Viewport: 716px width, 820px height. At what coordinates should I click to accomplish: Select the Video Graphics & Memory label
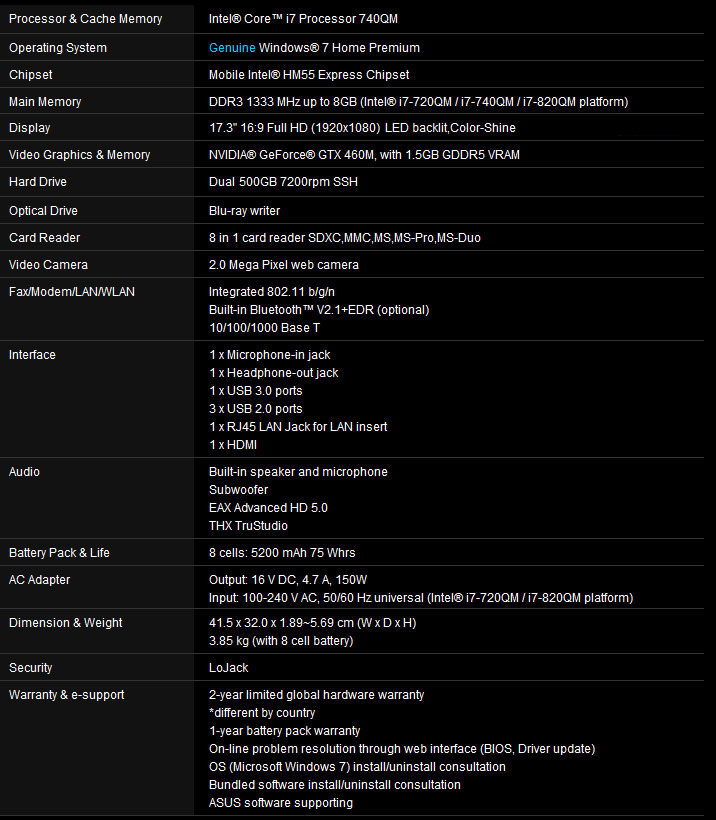coord(79,155)
